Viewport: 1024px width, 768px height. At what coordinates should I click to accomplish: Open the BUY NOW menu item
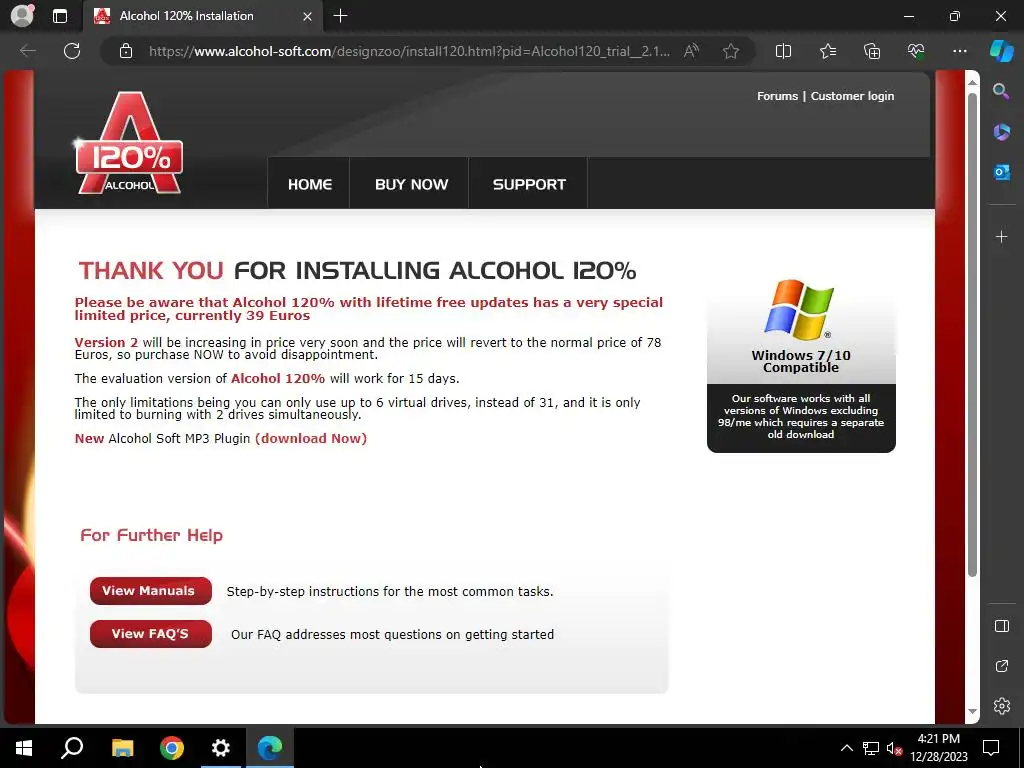[x=411, y=184]
